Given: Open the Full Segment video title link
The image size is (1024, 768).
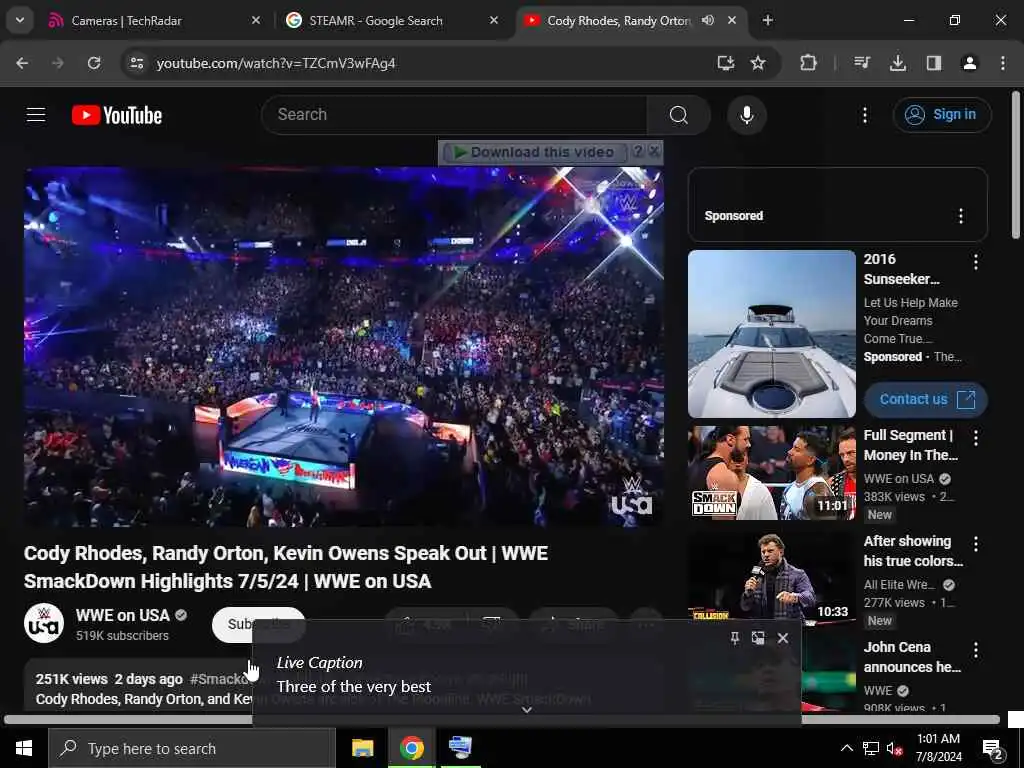Looking at the screenshot, I should (910, 445).
